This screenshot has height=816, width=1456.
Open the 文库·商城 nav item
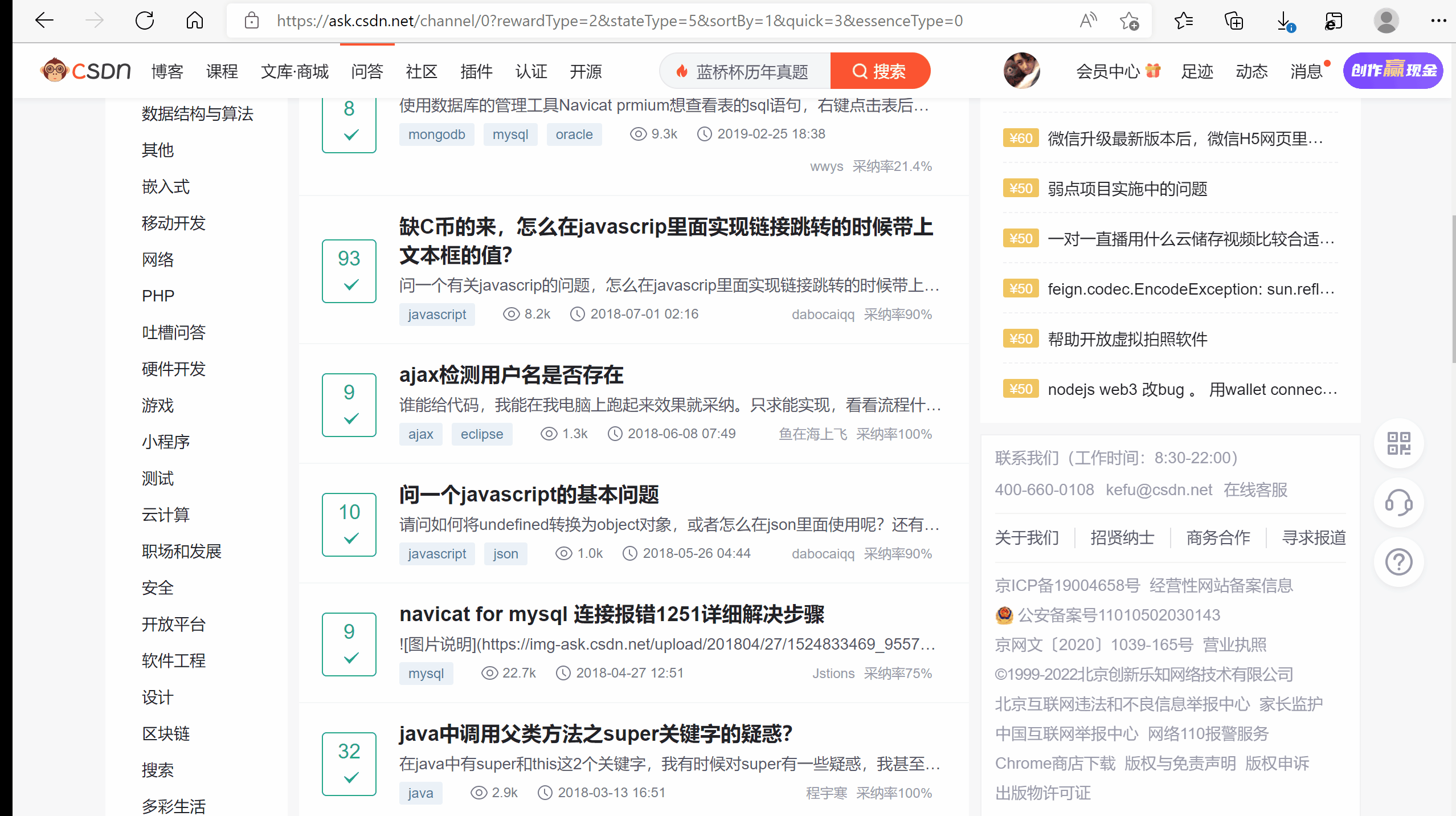tap(295, 71)
